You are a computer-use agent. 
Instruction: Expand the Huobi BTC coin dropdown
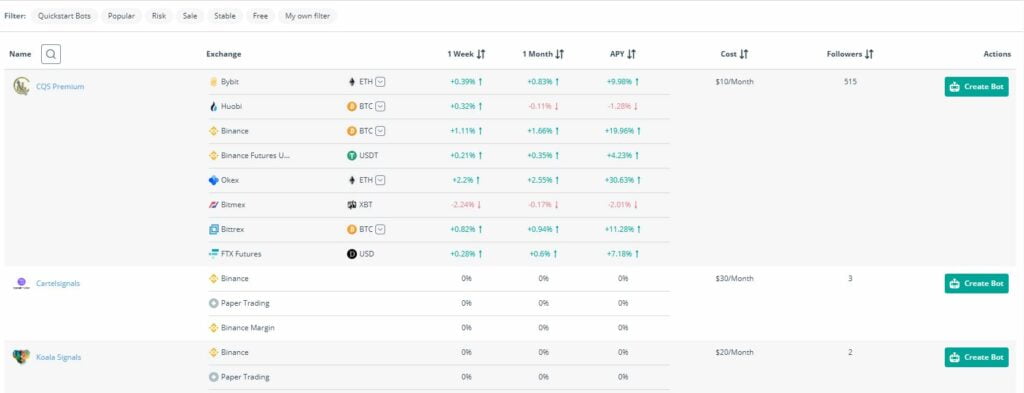pyautogui.click(x=380, y=106)
